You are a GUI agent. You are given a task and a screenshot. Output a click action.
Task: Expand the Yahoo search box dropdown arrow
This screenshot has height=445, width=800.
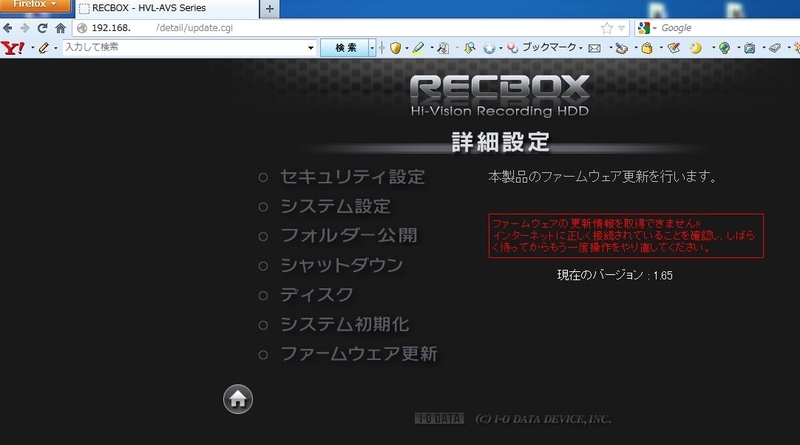pyautogui.click(x=310, y=48)
